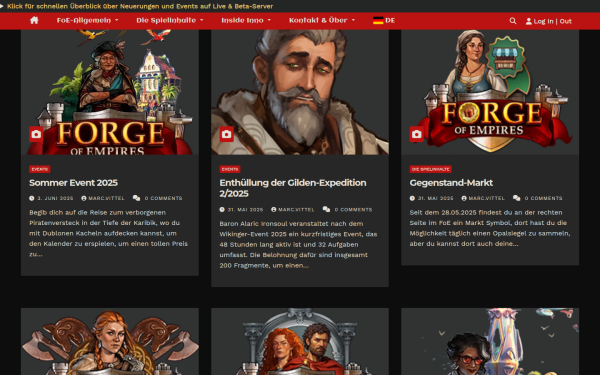Click Marc.Vittel author under Gilden-Expedition
The height and width of the screenshot is (375, 600).
(x=296, y=209)
